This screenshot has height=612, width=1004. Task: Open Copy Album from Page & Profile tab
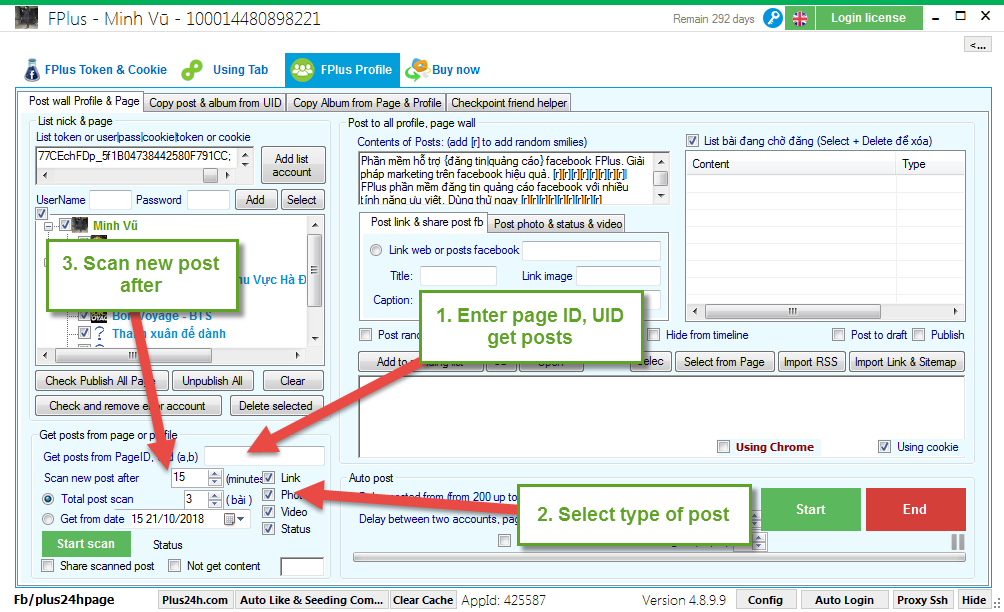367,102
